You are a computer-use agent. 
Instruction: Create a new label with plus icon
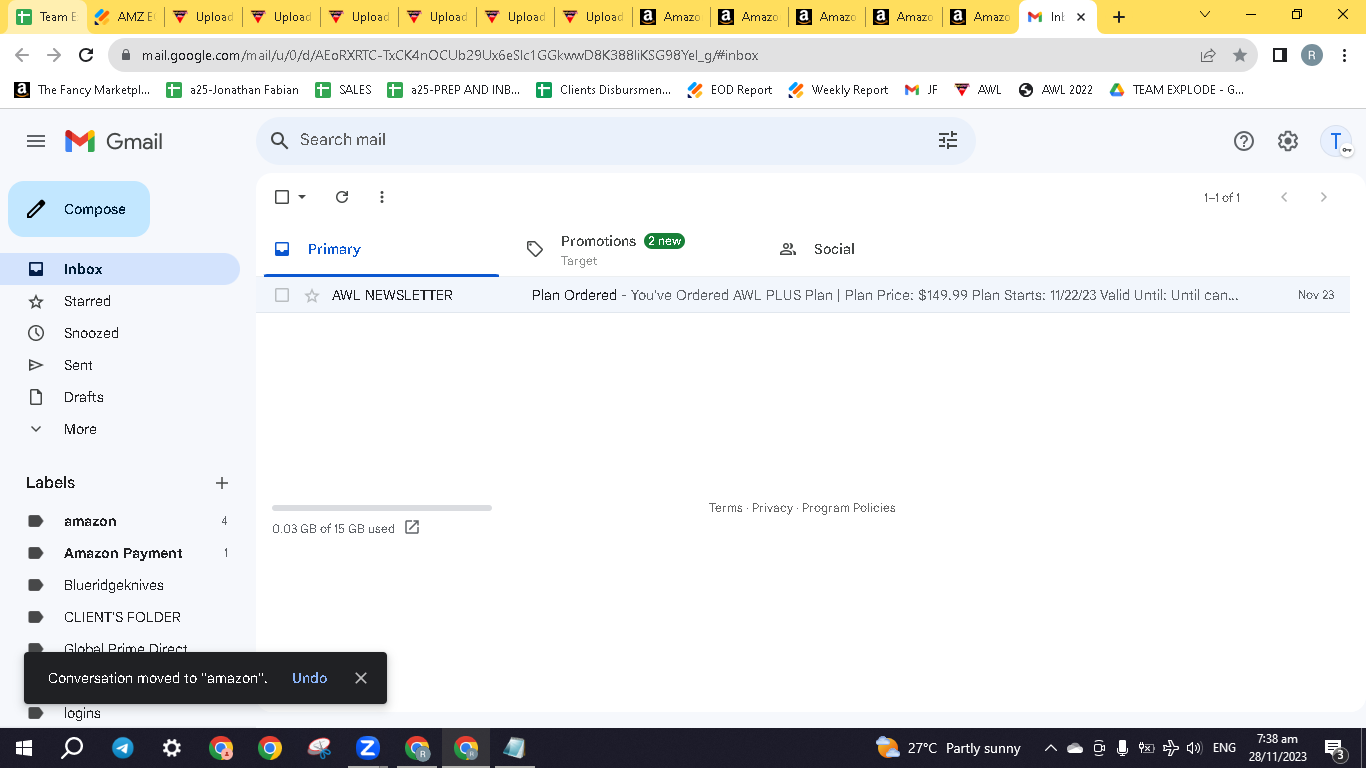point(222,483)
